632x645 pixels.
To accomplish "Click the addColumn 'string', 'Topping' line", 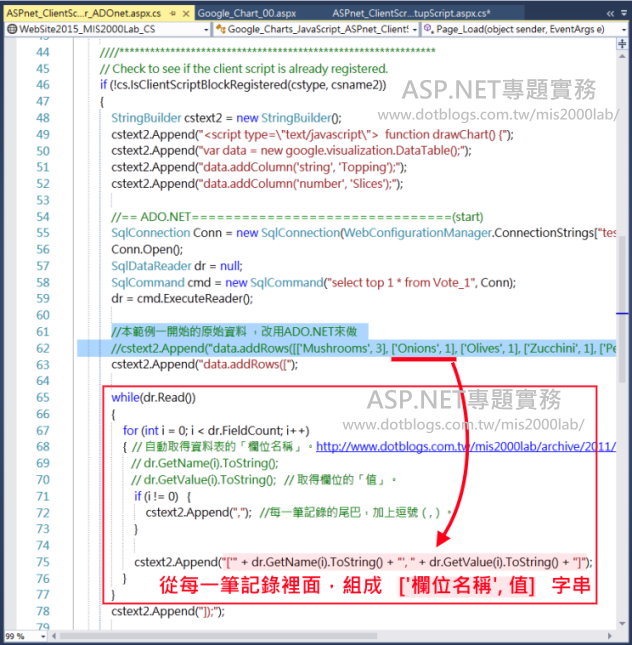I will pos(259,167).
